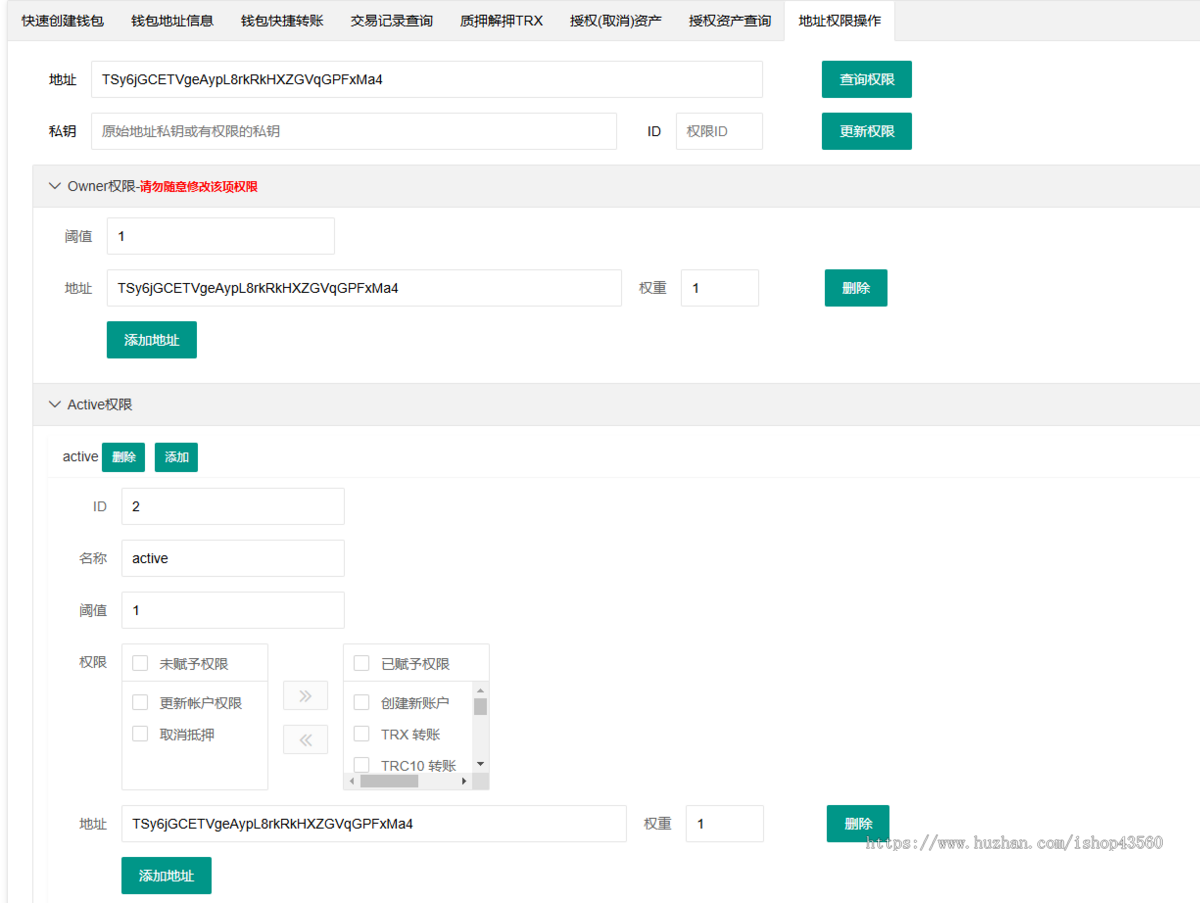This screenshot has width=1200, height=903.
Task: Click the permission list horizontal scrollbar thumb
Action: pos(389,781)
